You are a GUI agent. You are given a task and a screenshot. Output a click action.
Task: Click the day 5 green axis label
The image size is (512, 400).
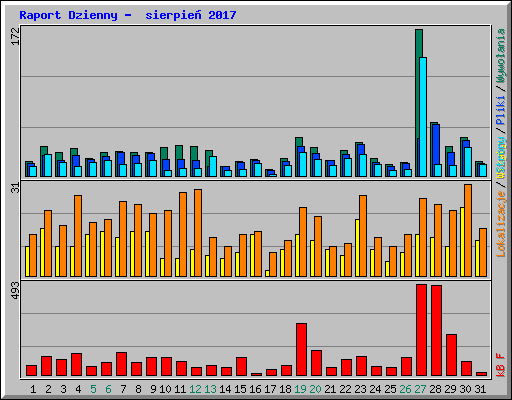point(93,389)
